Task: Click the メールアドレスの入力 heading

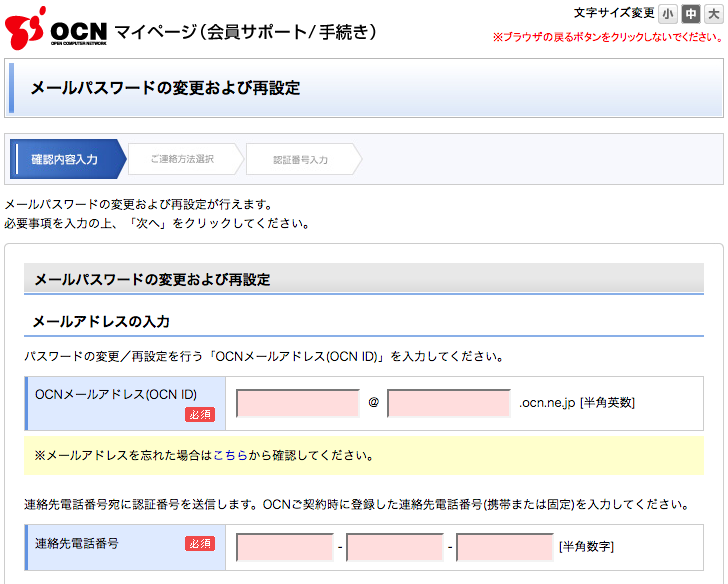Action: pyautogui.click(x=101, y=321)
